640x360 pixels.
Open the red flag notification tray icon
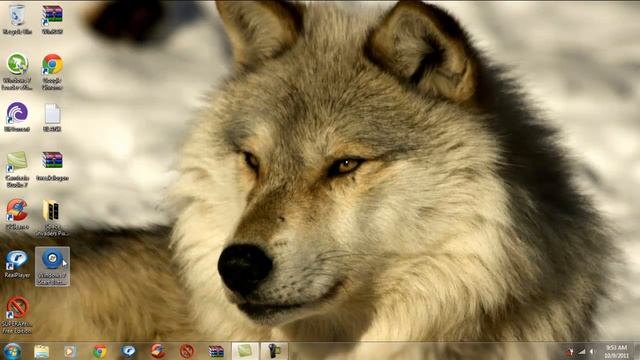[x=570, y=351]
